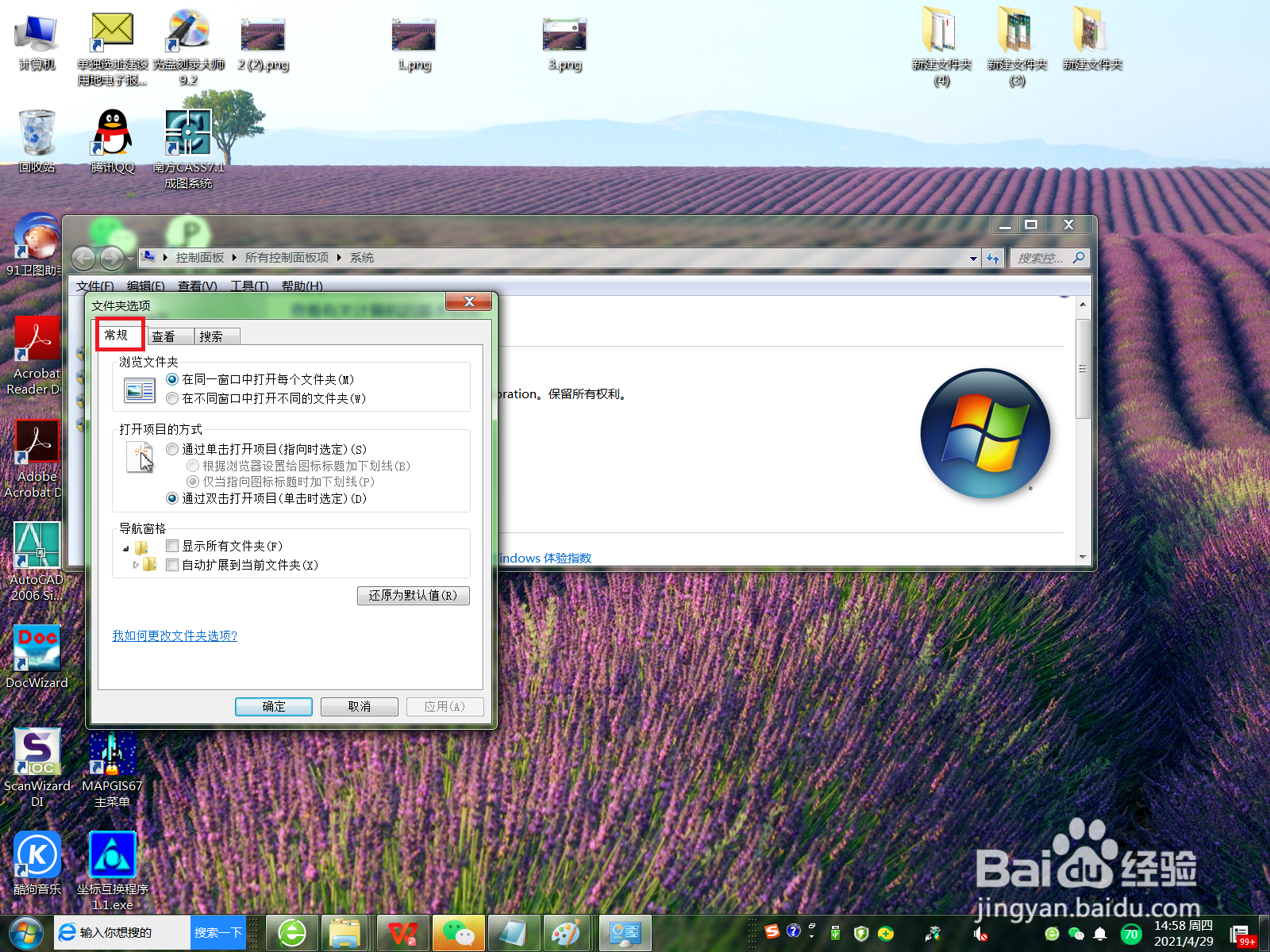1270x952 pixels.
Task: Open ScanWizard DI desktop icon
Action: click(37, 768)
